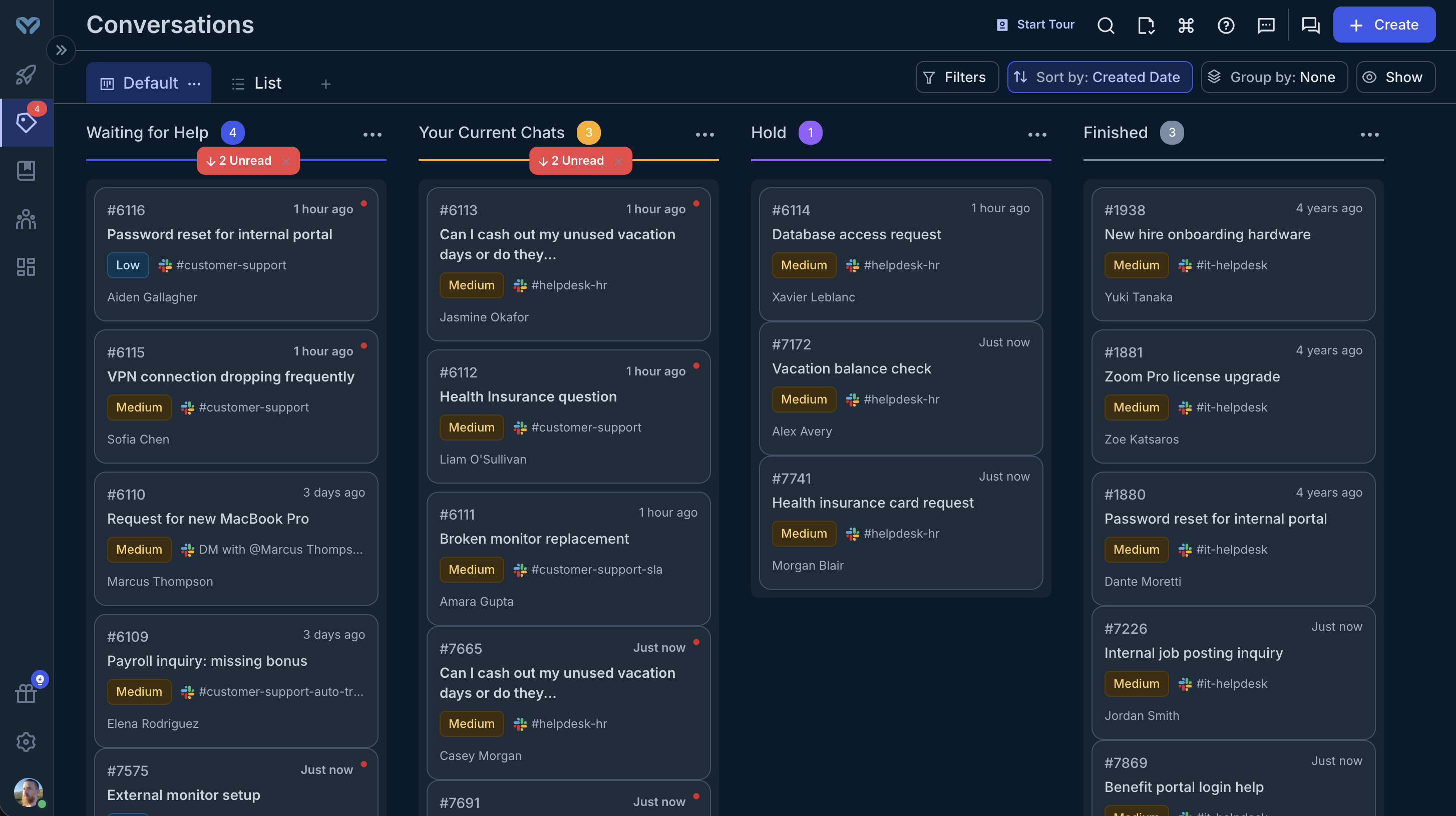Click the document check icon in header
The height and width of the screenshot is (816, 1456).
[1146, 25]
